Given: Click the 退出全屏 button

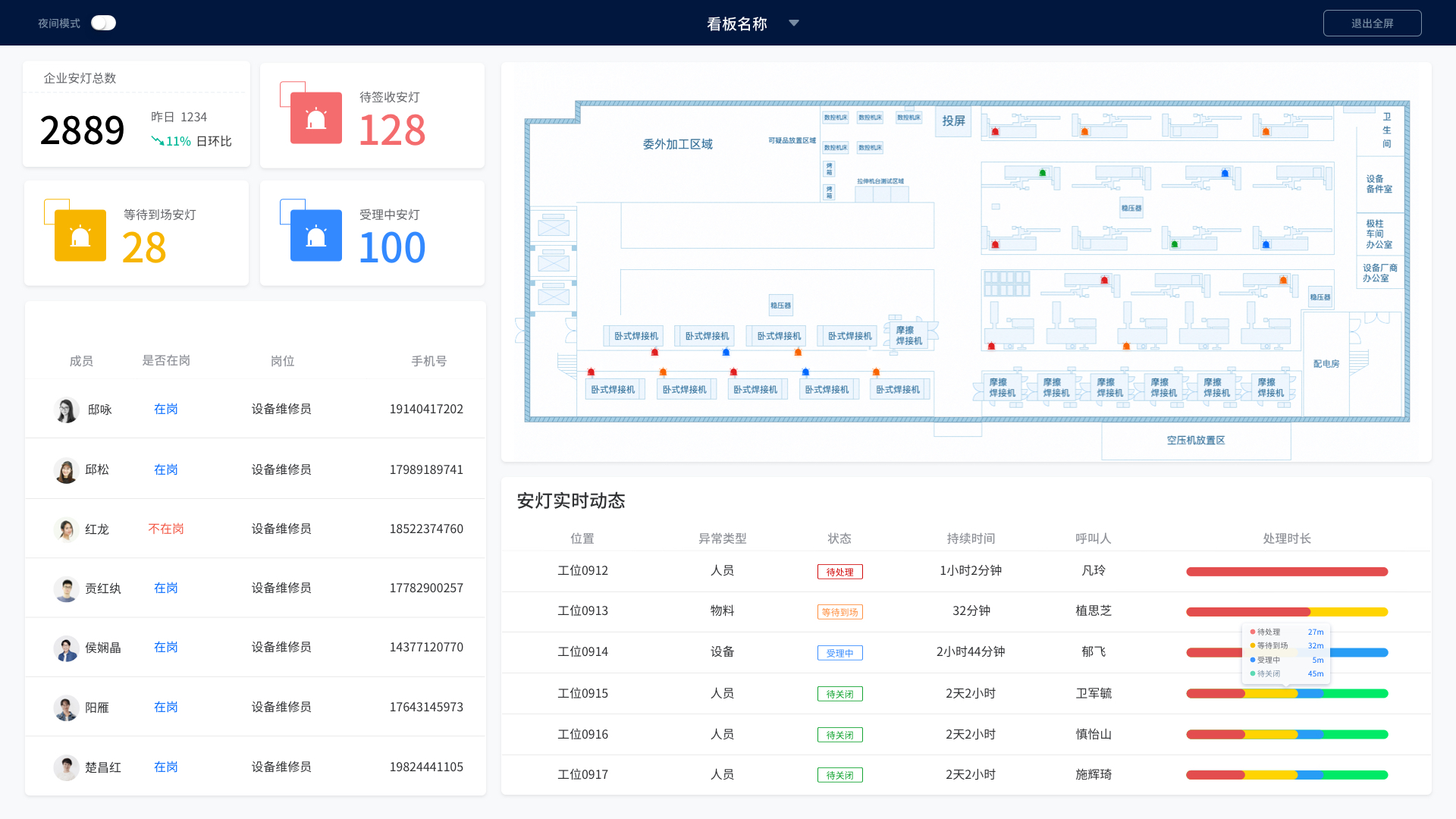Looking at the screenshot, I should [1373, 23].
